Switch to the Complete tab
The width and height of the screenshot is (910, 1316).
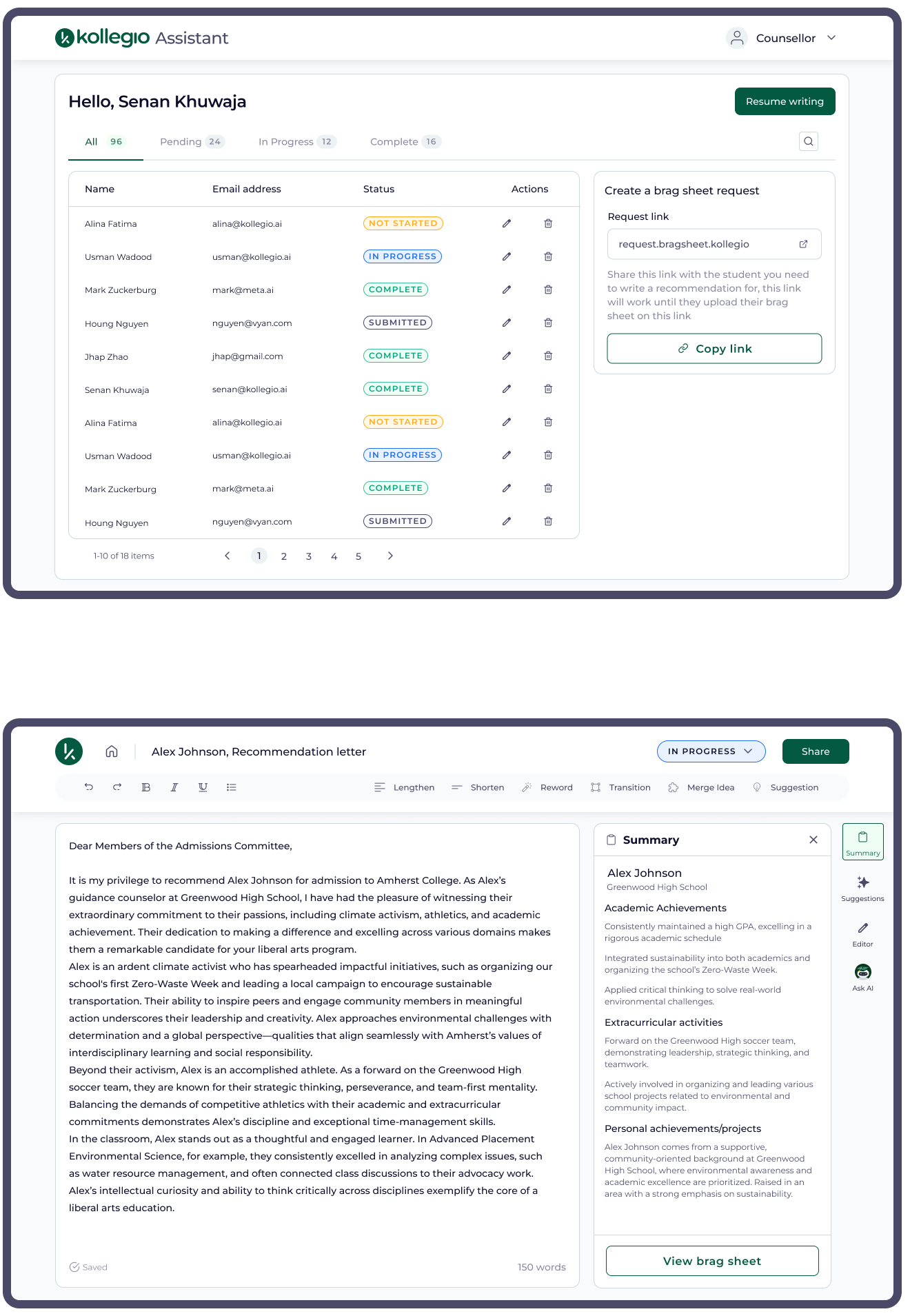405,141
